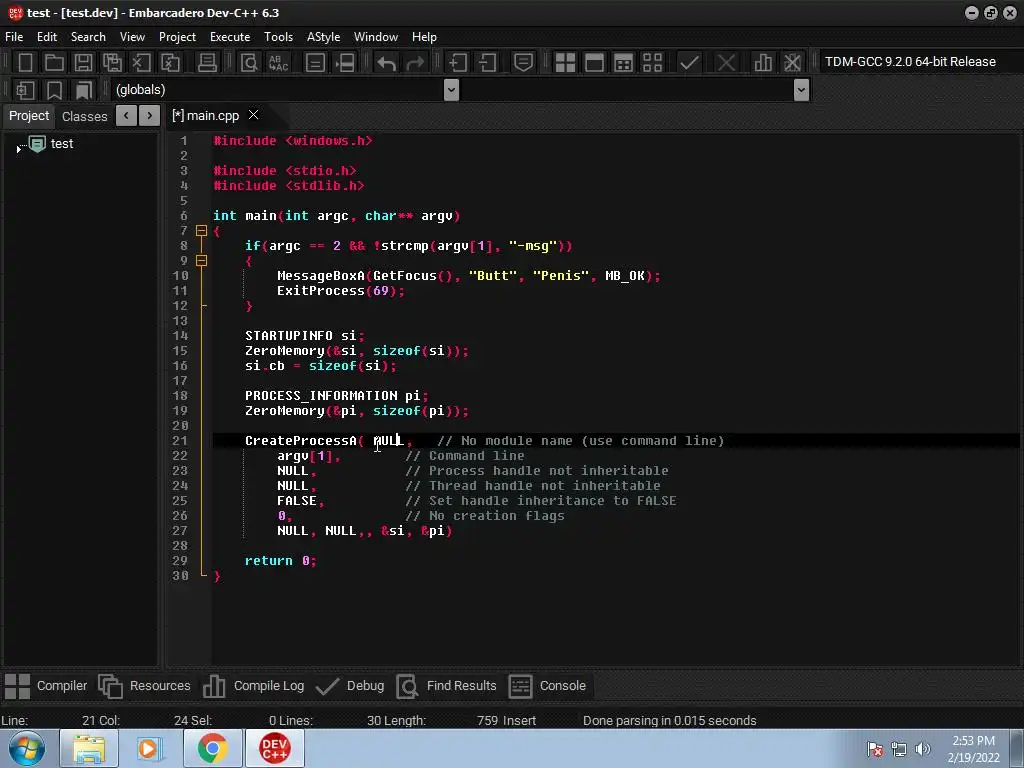Viewport: 1024px width, 768px height.
Task: Click the Delete profiling information icon
Action: pyautogui.click(x=792, y=62)
